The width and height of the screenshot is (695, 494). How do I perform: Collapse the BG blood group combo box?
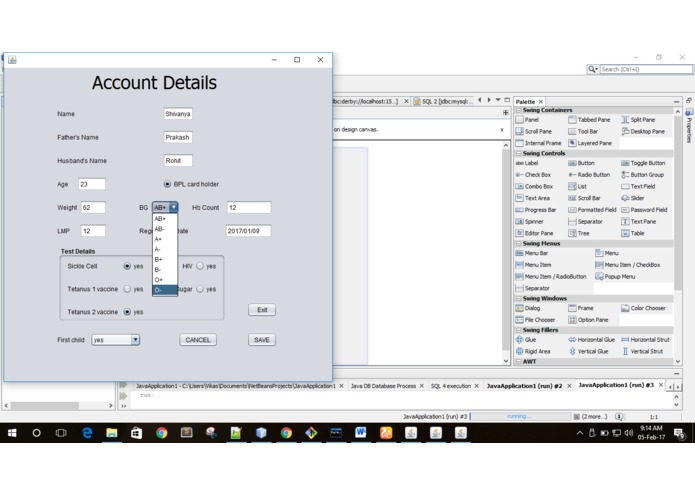[x=173, y=207]
